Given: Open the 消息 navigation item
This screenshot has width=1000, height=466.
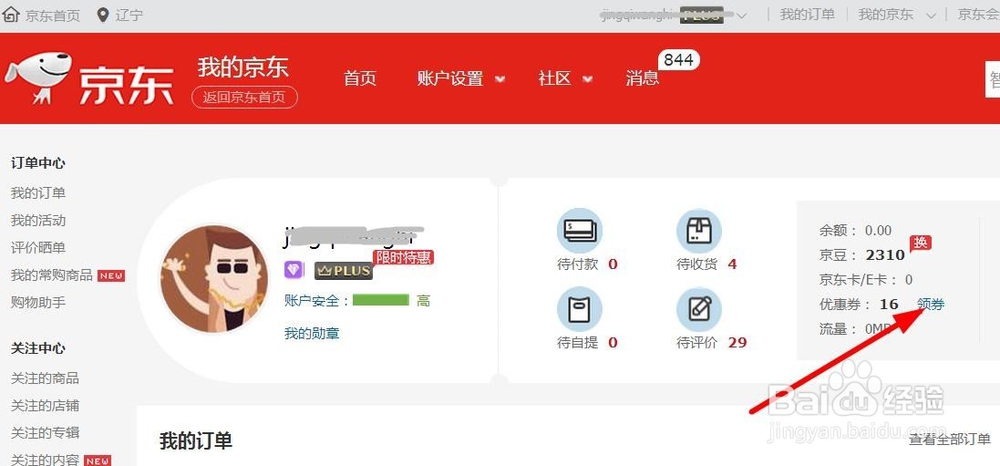Looking at the screenshot, I should 642,79.
